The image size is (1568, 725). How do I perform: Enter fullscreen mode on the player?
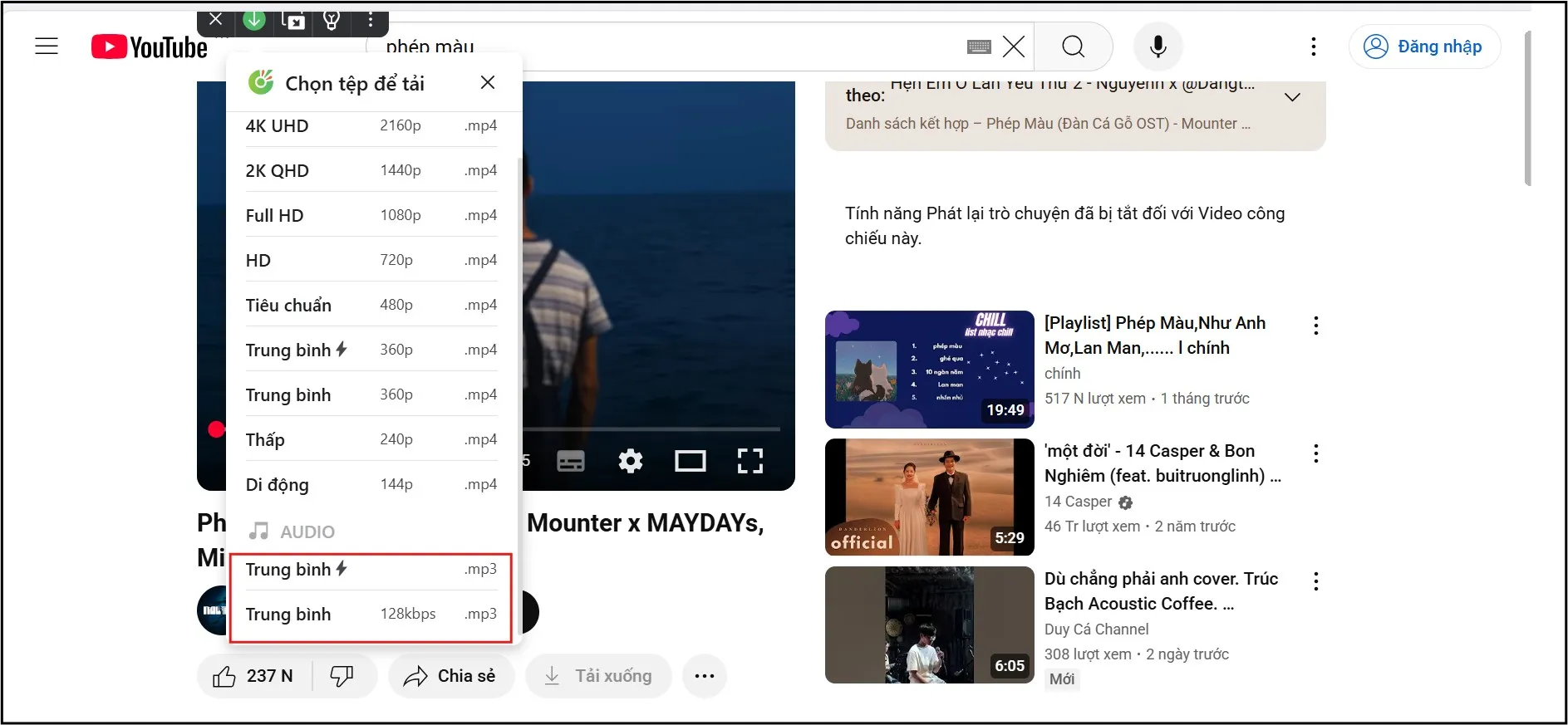pyautogui.click(x=750, y=461)
